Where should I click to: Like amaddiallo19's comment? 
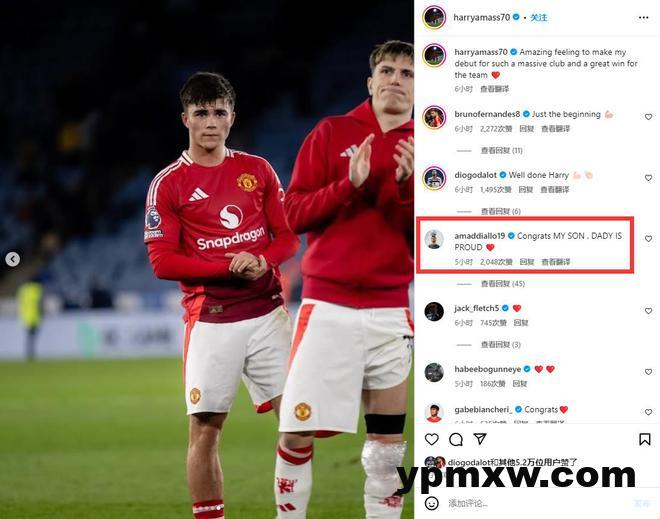click(648, 239)
